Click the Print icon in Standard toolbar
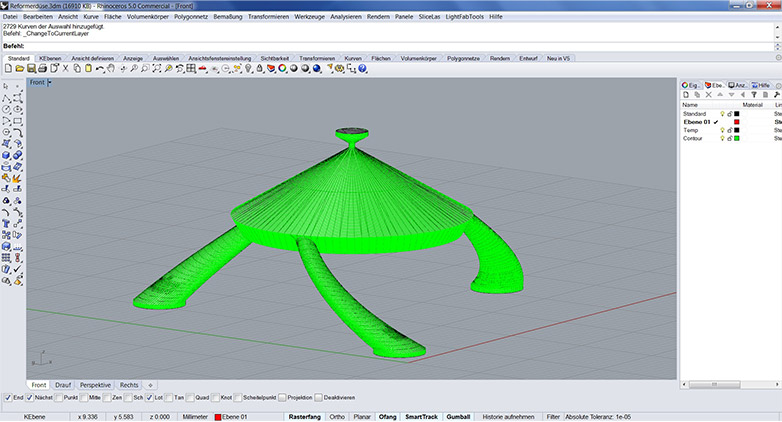Viewport: 782px width, 422px height. click(x=43, y=69)
